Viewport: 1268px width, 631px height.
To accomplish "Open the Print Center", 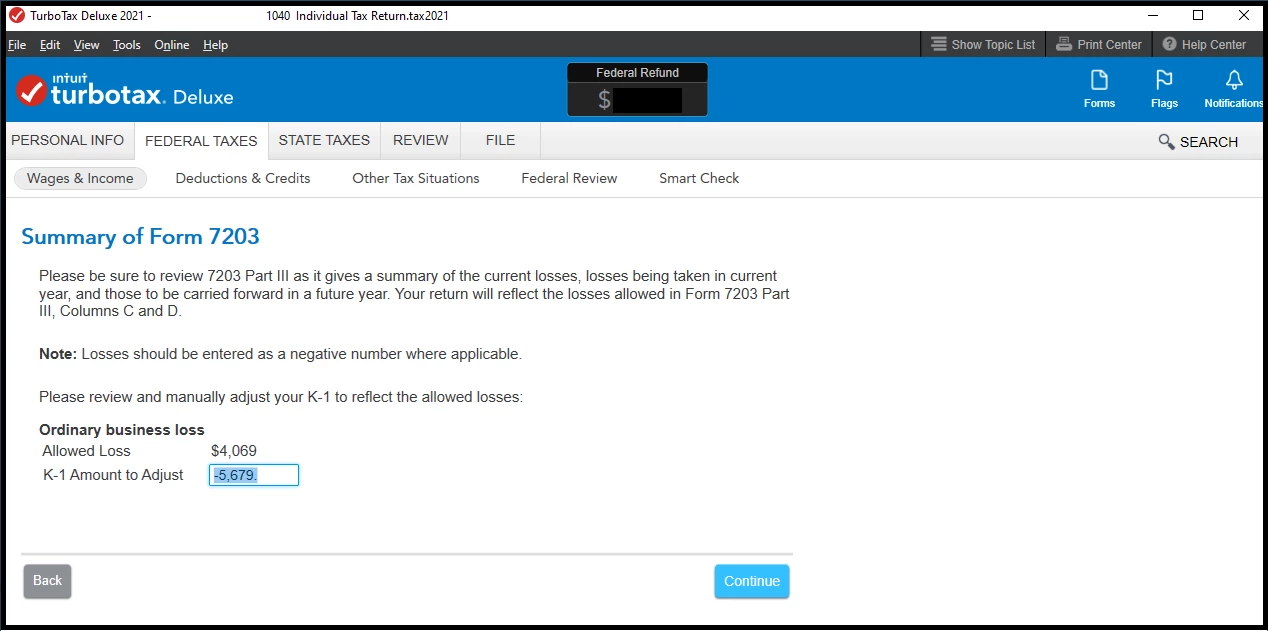I will point(1099,44).
